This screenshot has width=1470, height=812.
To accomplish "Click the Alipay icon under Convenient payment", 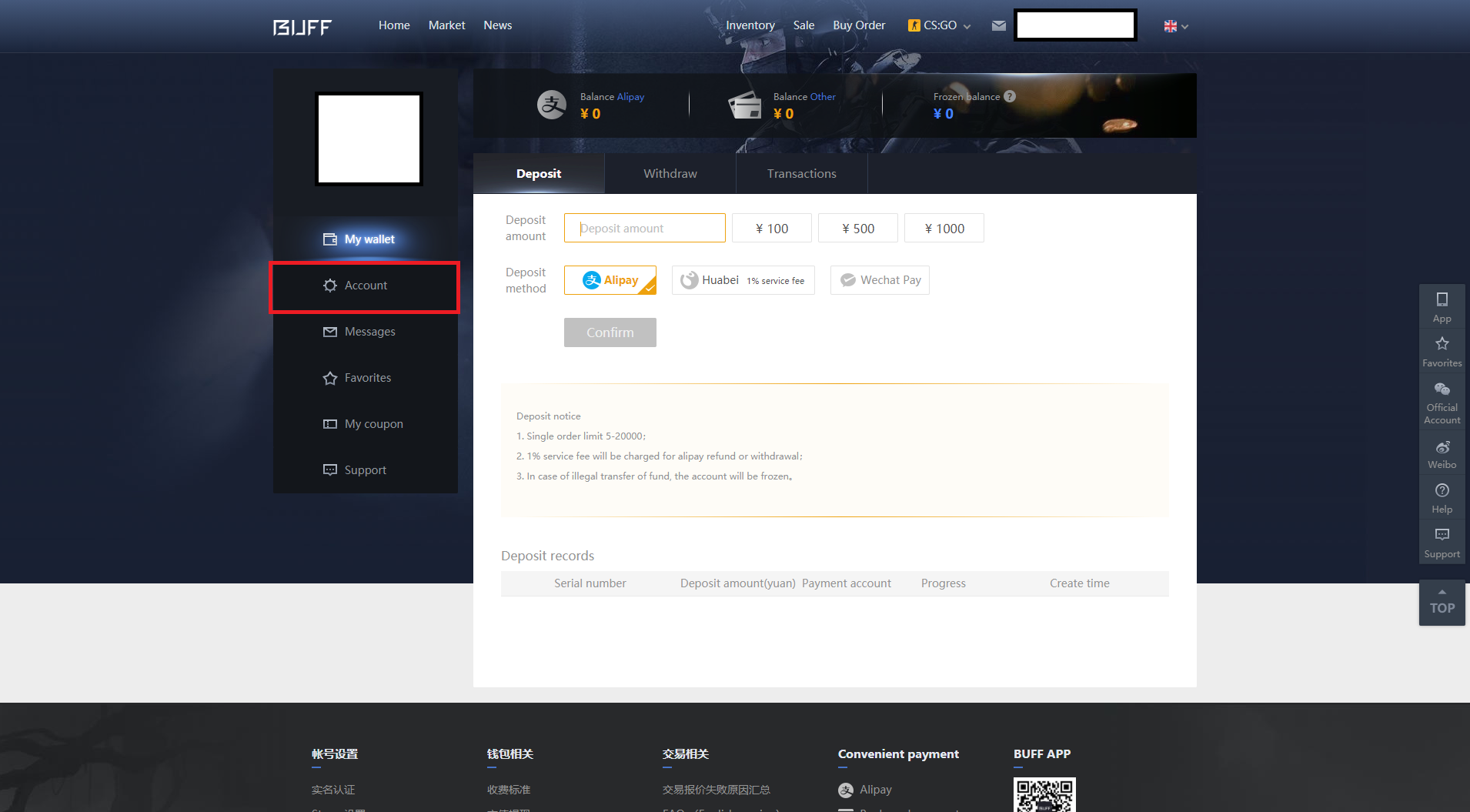I will pyautogui.click(x=846, y=790).
